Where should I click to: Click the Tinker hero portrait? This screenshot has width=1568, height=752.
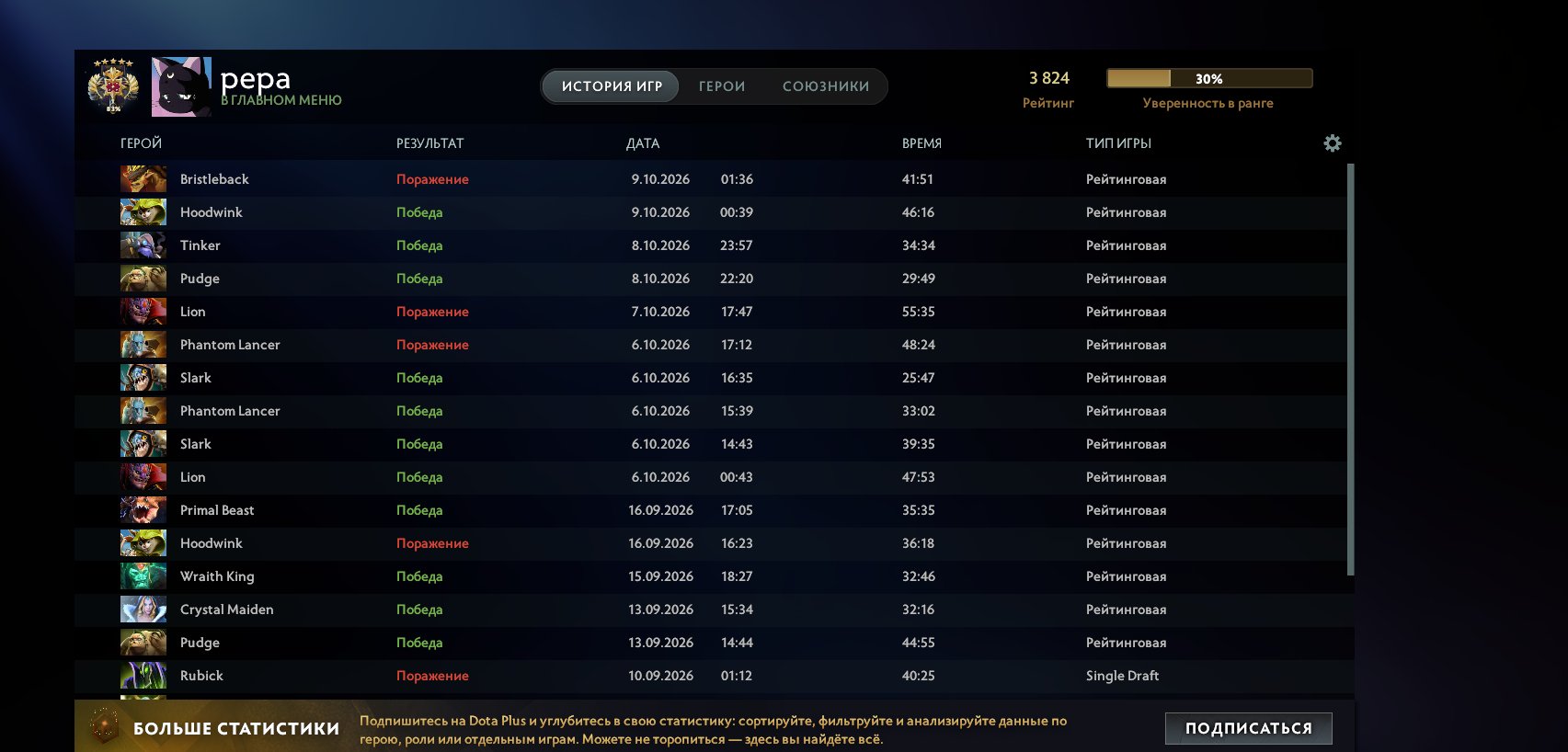point(143,245)
